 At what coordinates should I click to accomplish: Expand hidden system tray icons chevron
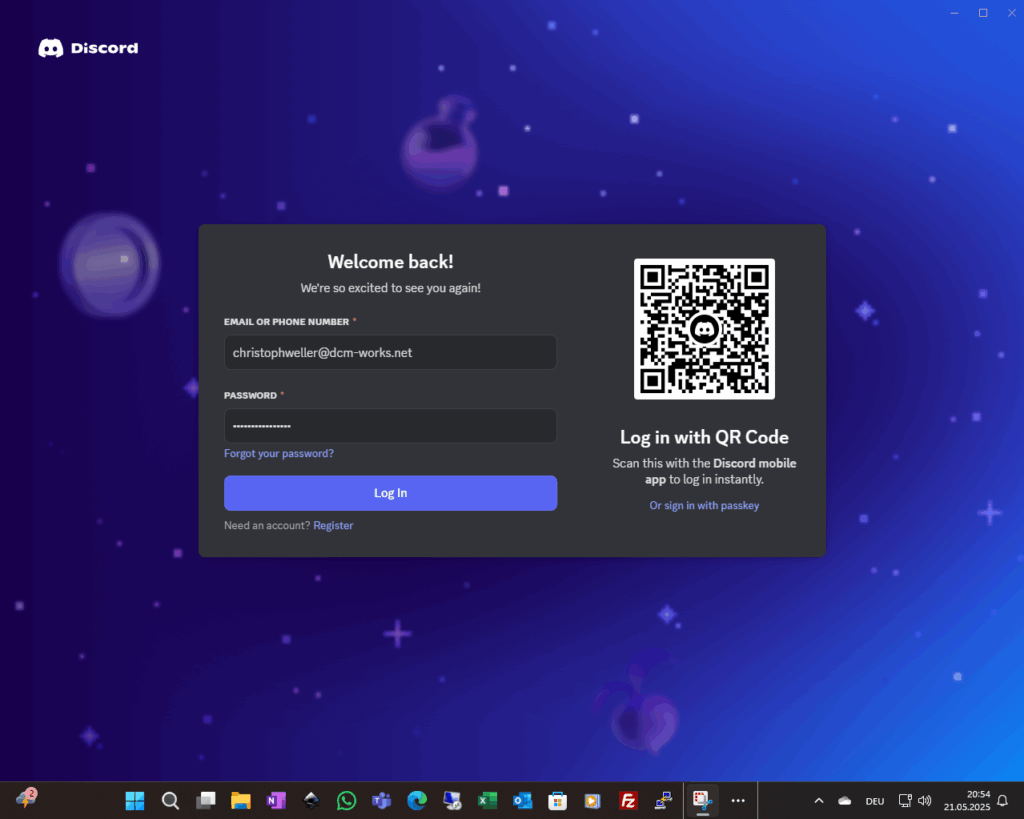819,801
